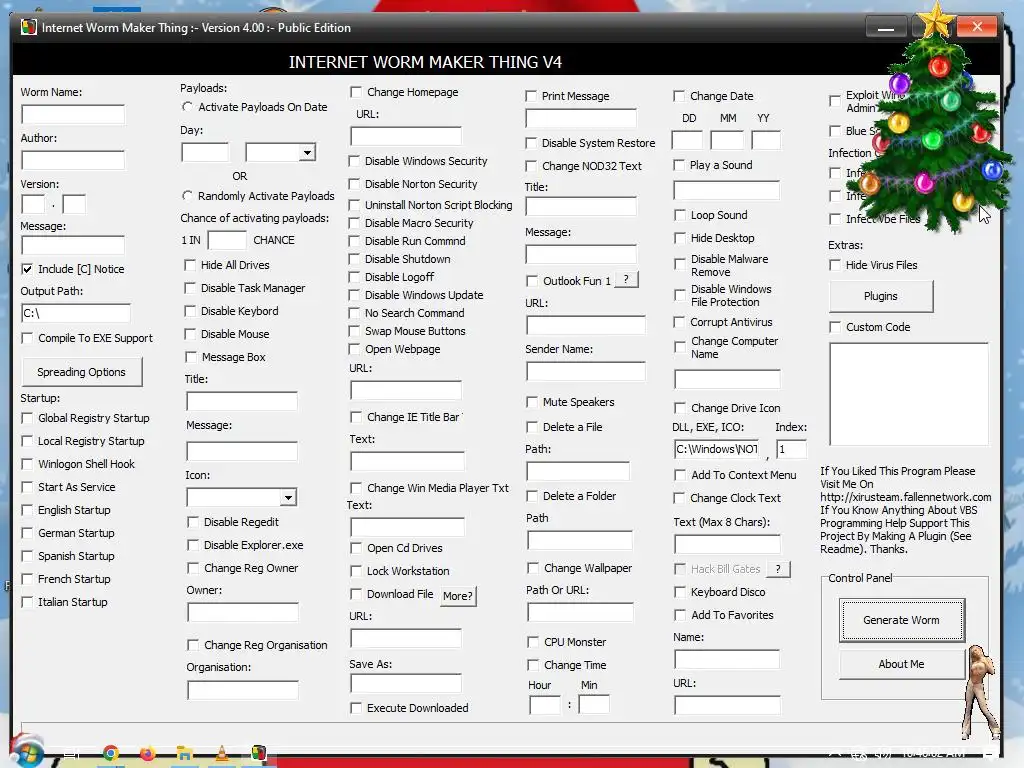This screenshot has width=1024, height=768.
Task: Focus the 1 IN chance input box
Action: (227, 240)
